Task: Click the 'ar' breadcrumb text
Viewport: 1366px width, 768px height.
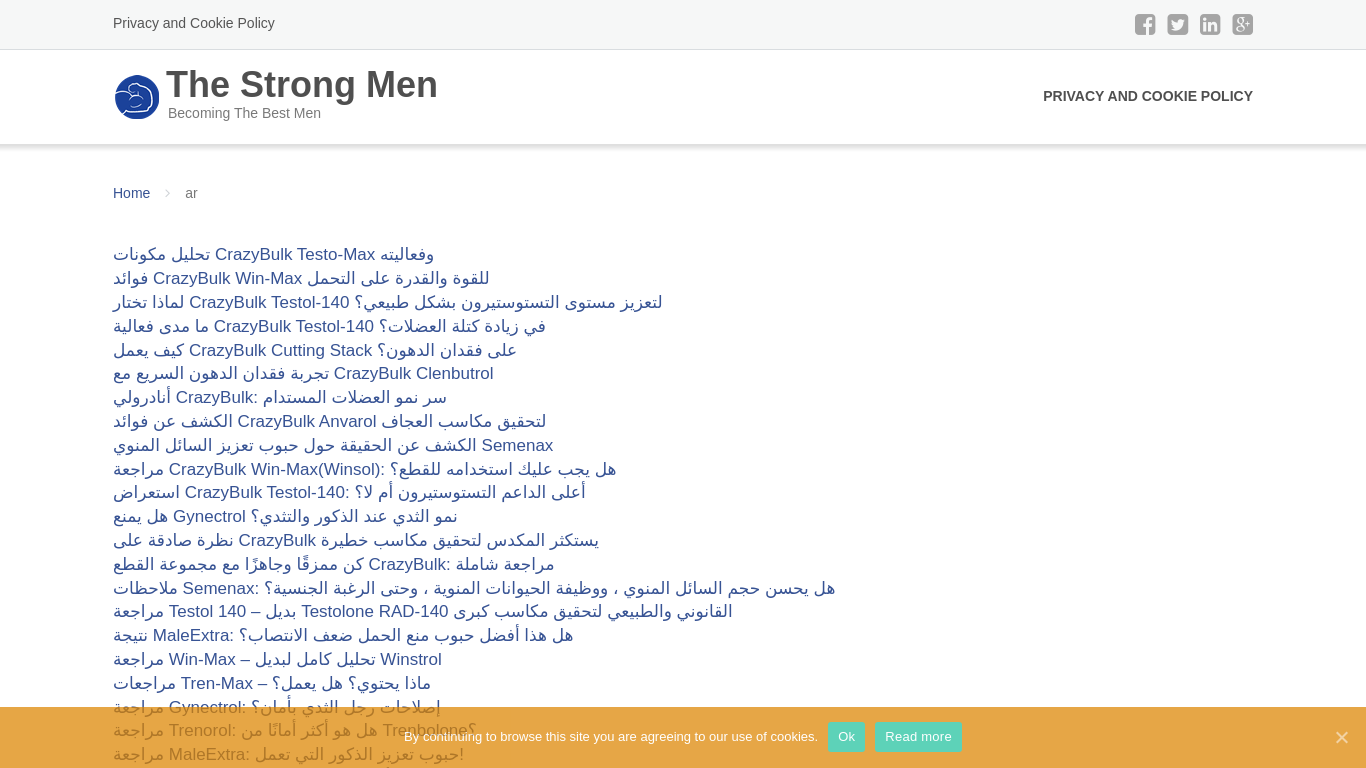Action: point(191,193)
